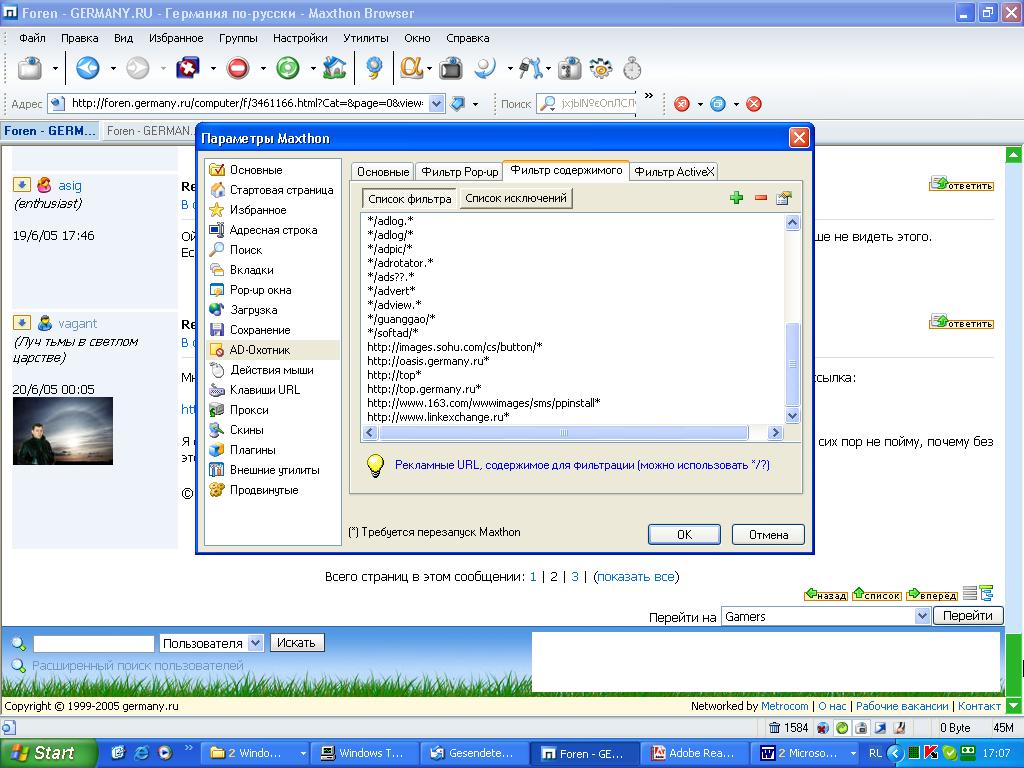Click the Kaspersky K tray icon
Image resolution: width=1024 pixels, height=768 pixels.
point(931,753)
